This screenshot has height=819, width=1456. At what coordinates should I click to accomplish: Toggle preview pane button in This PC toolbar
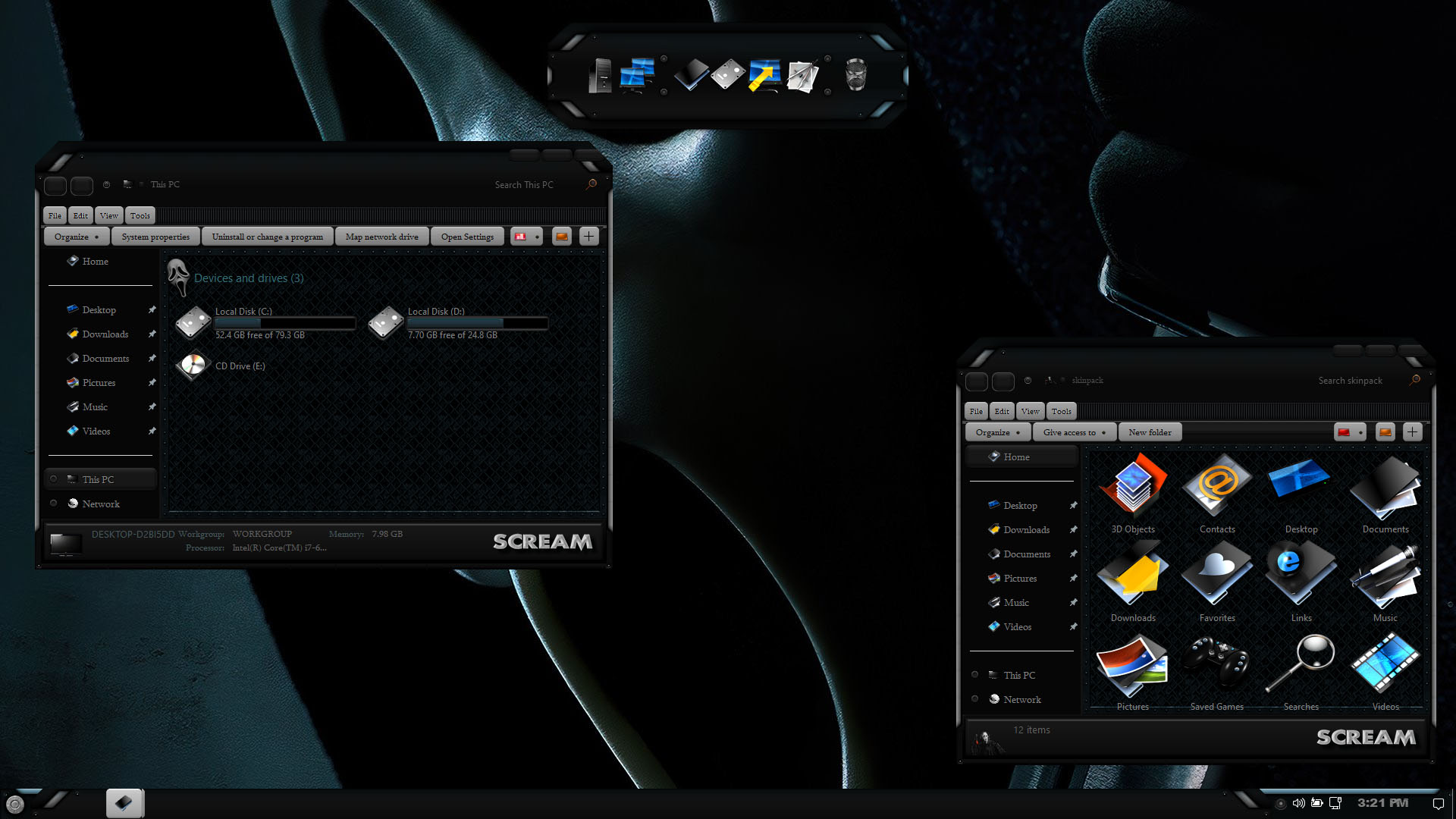coord(561,237)
